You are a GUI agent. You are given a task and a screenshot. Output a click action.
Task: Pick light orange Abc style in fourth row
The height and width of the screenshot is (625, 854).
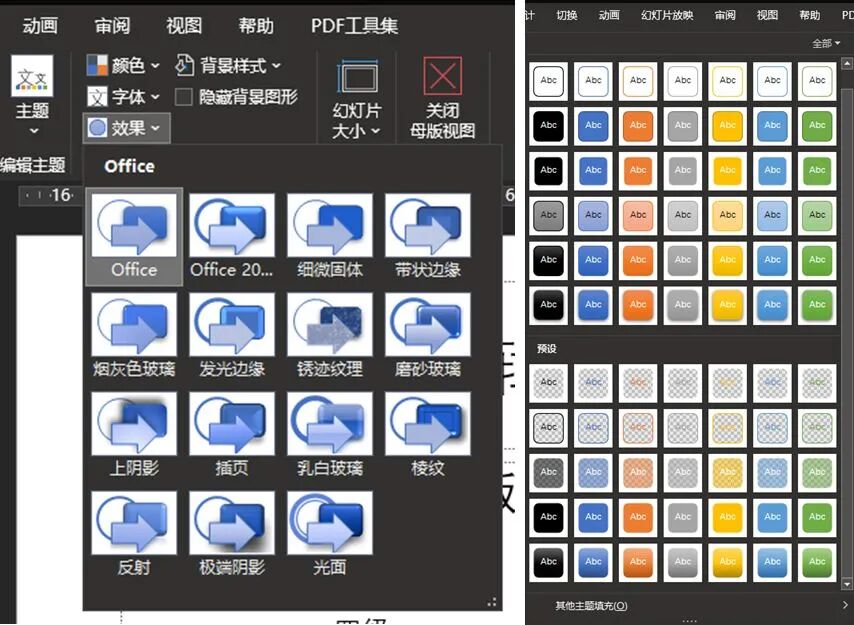[638, 216]
